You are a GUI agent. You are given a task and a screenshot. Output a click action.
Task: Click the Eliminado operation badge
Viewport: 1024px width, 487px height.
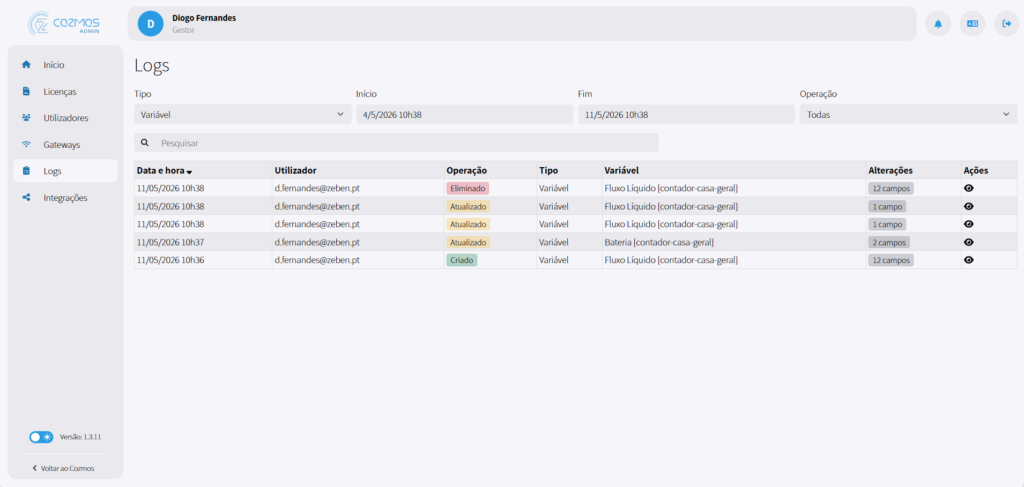[x=468, y=188]
